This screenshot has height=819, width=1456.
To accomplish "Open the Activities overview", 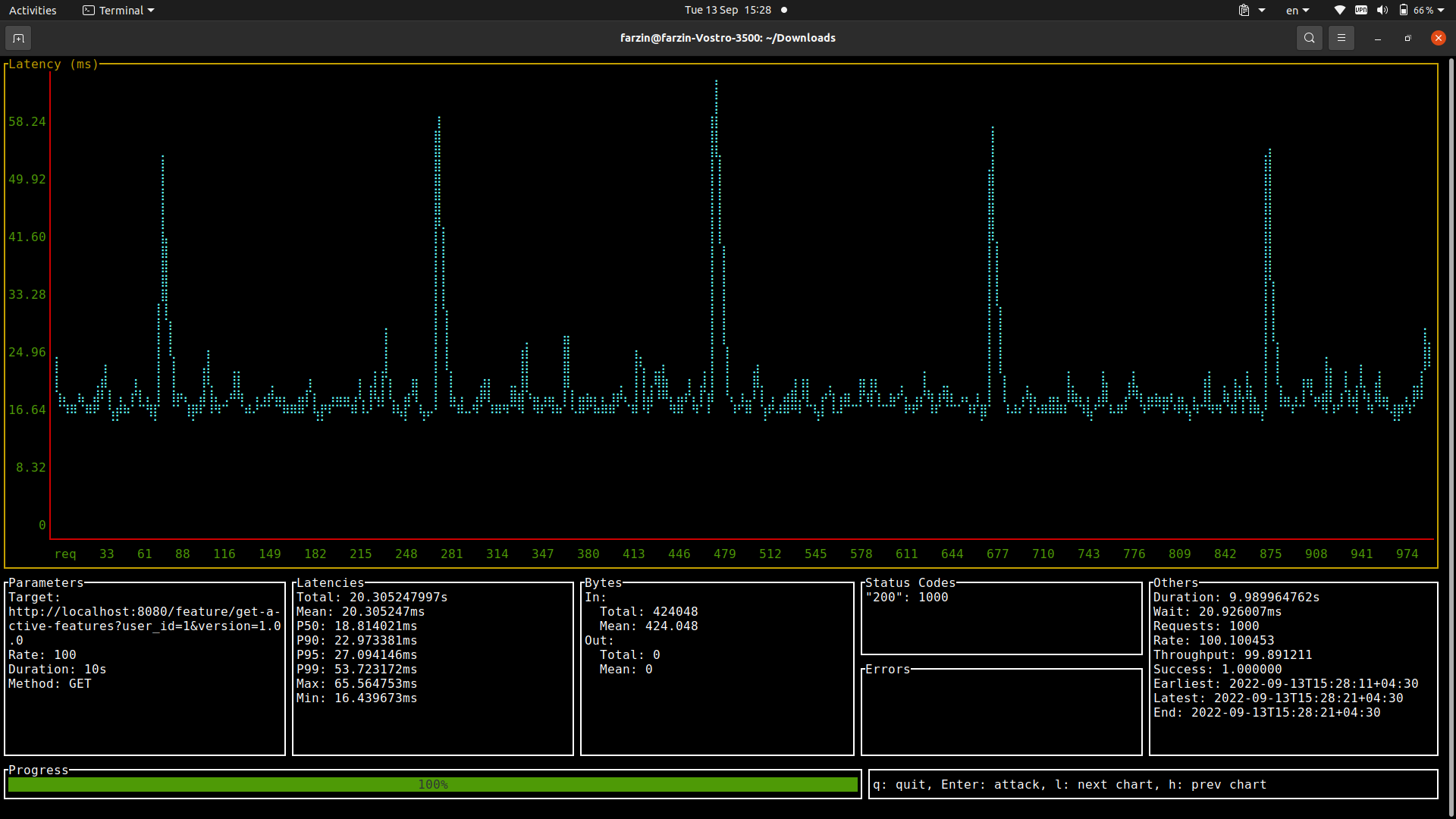I will coord(33,11).
